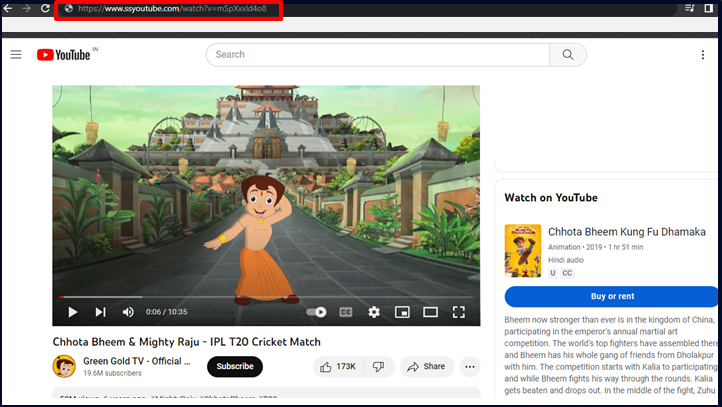Go forward with the browser forward arrow

[26, 8]
